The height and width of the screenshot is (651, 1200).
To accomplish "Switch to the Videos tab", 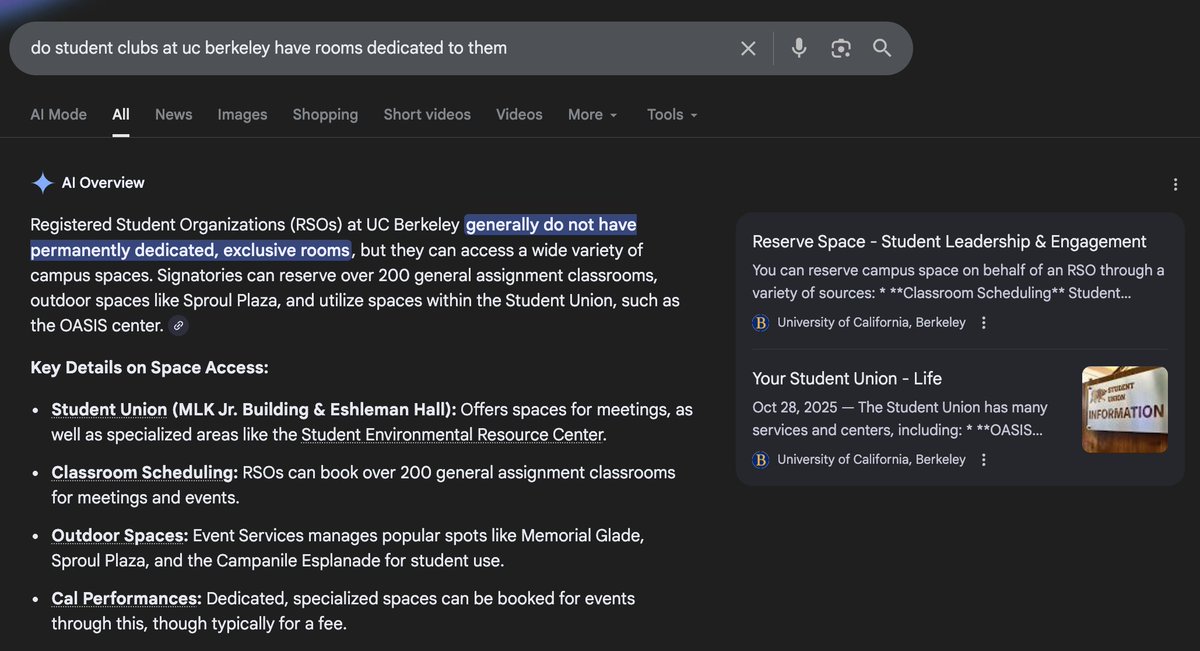I will [519, 115].
